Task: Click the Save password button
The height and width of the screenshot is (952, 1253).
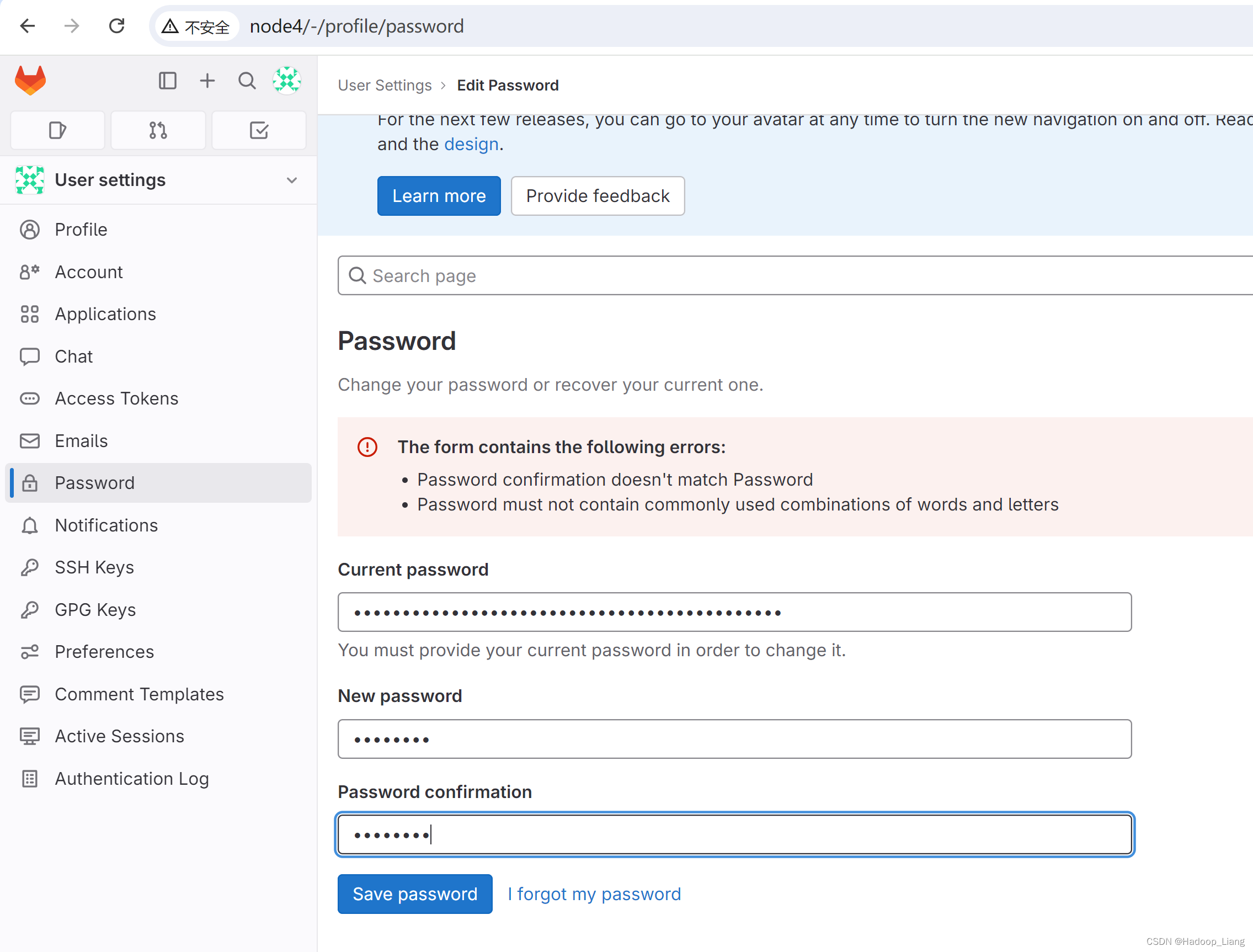Action: pos(415,894)
